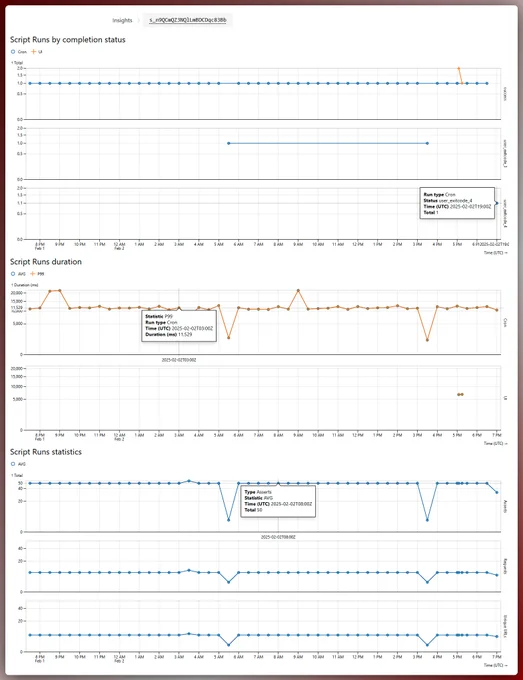Screen dimensions: 523x680
Task: Click 'Type Asserts' in statistics tooltip
Action: coord(258,492)
